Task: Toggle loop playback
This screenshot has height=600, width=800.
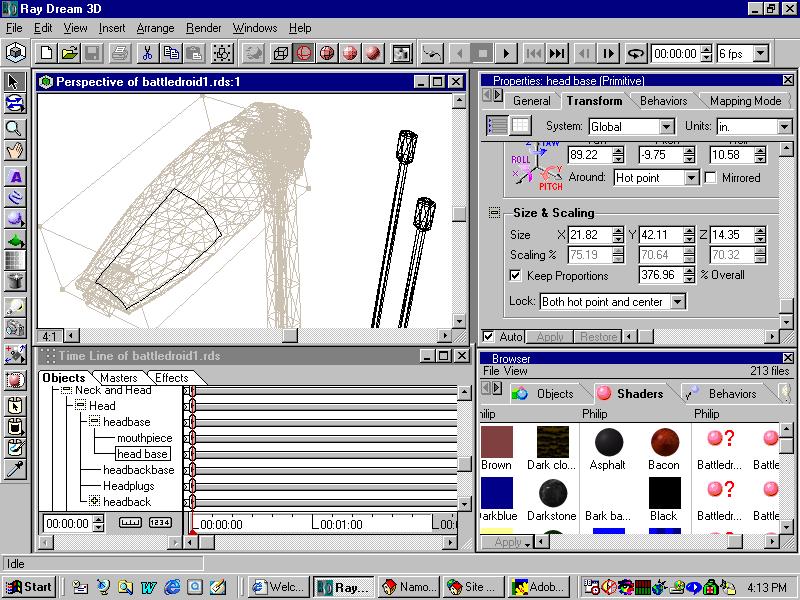Action: [635, 53]
